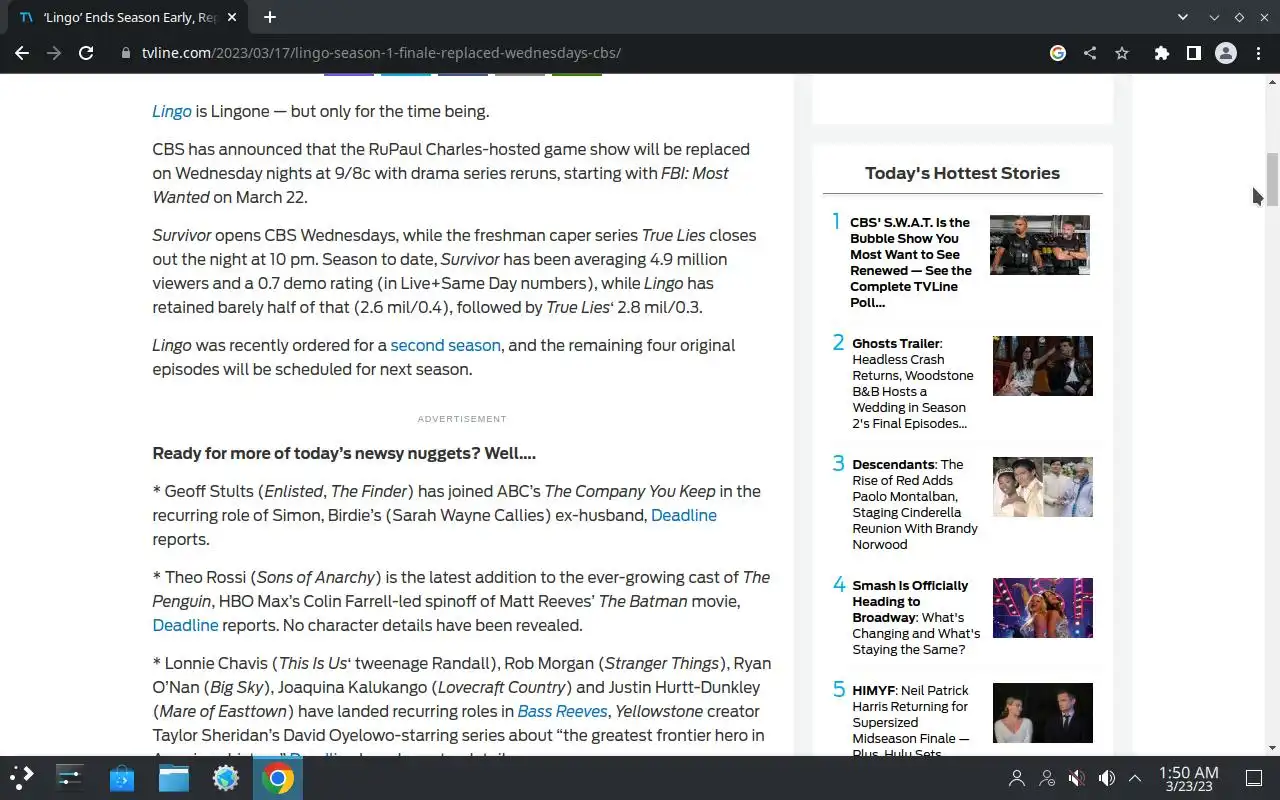The image size is (1280, 800).
Task: Open Deadline link in Geoff Stults item
Action: (x=684, y=515)
